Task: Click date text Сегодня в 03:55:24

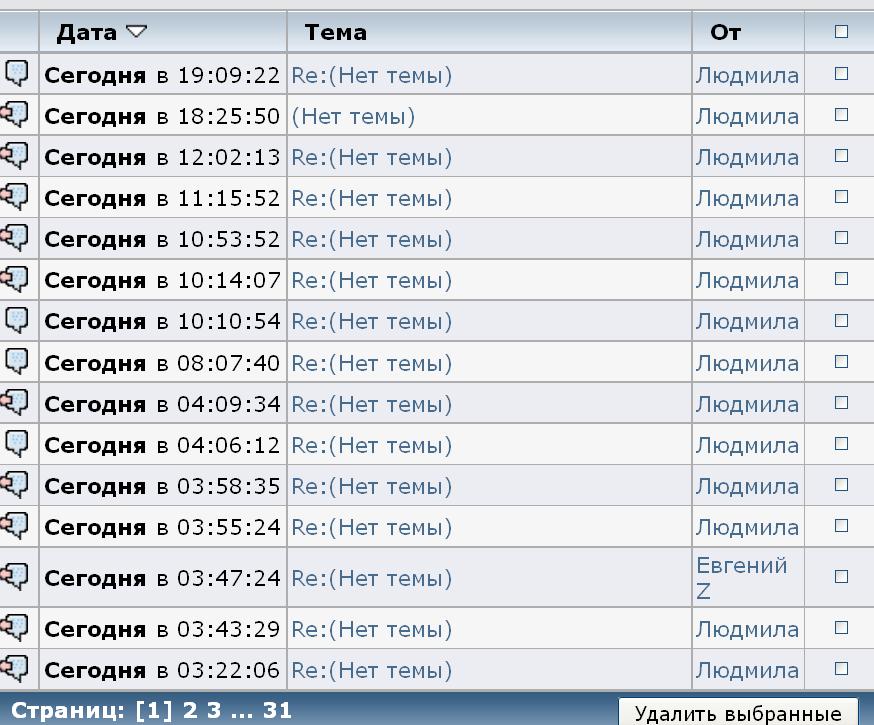Action: tap(162, 528)
